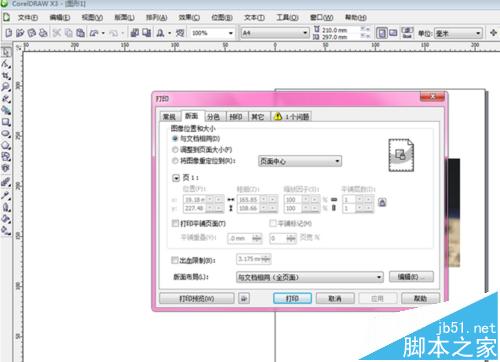Click the Paste toolbar icon
Screen dimensions: 500x362
point(80,33)
